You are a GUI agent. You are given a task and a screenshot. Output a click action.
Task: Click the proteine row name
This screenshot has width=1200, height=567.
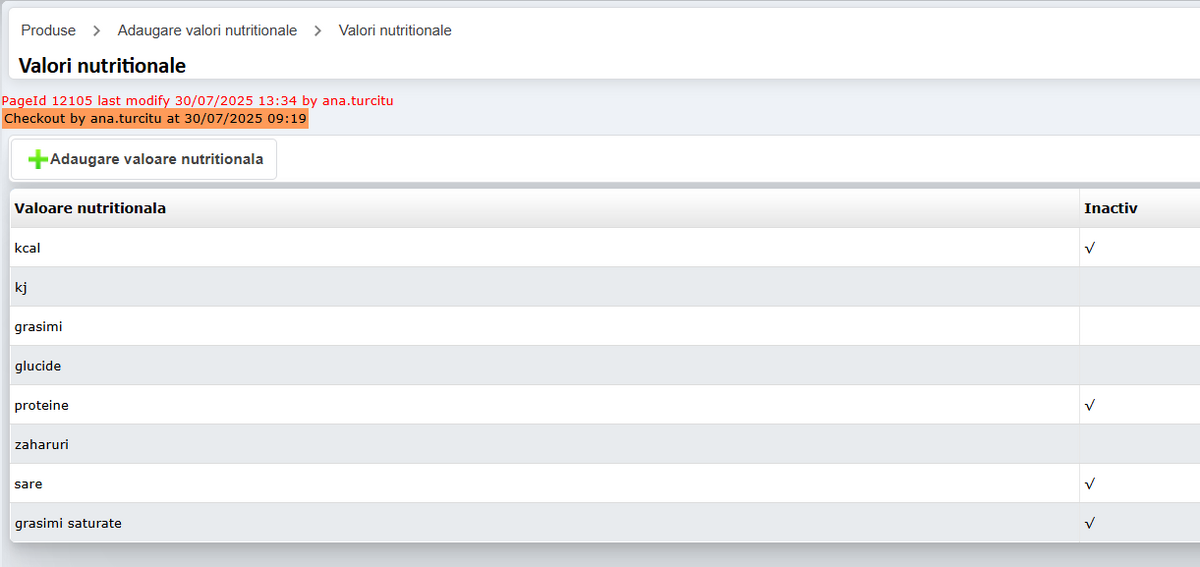pos(41,406)
